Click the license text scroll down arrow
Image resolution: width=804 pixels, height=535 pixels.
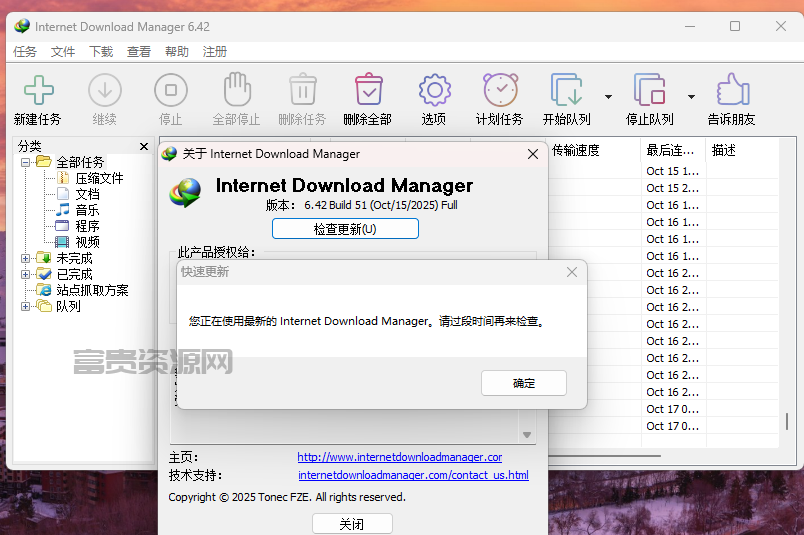tap(527, 435)
